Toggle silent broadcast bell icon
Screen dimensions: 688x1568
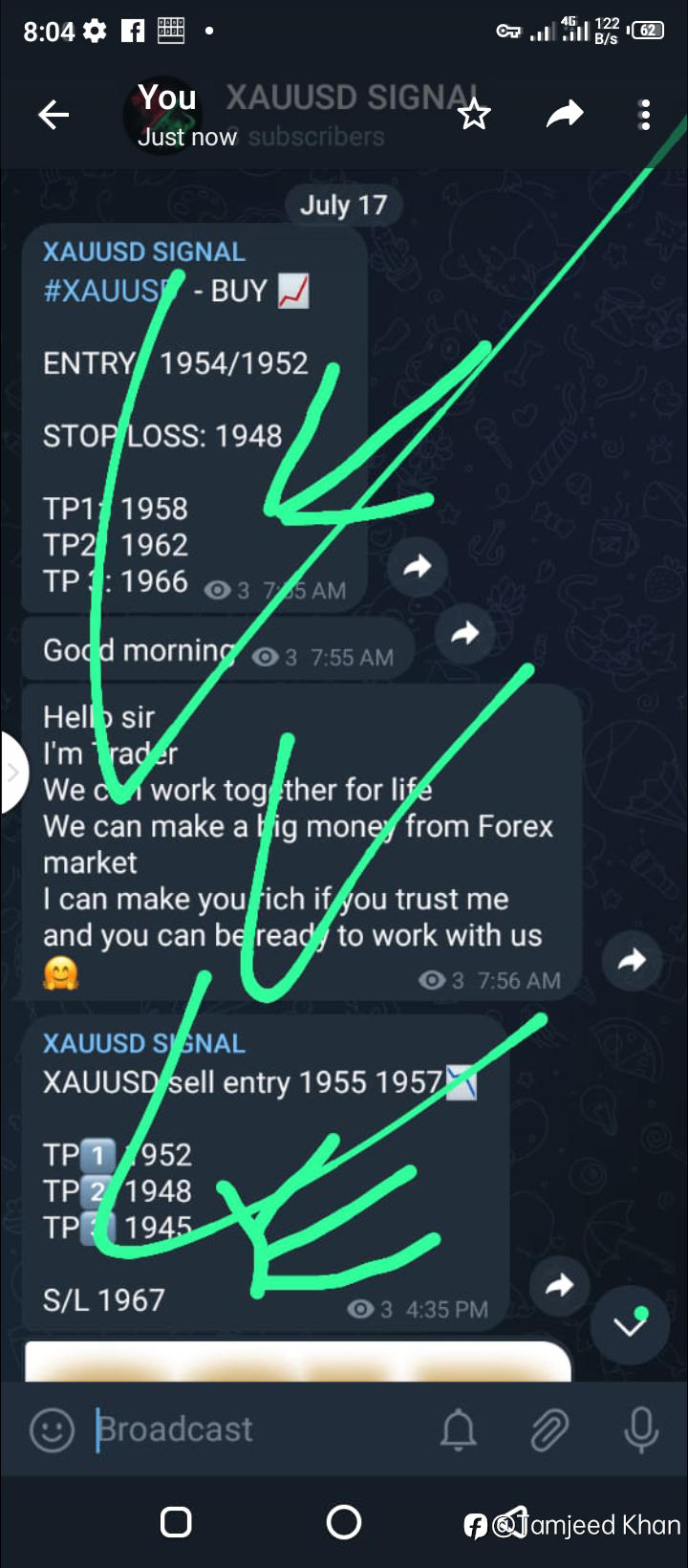click(459, 1430)
